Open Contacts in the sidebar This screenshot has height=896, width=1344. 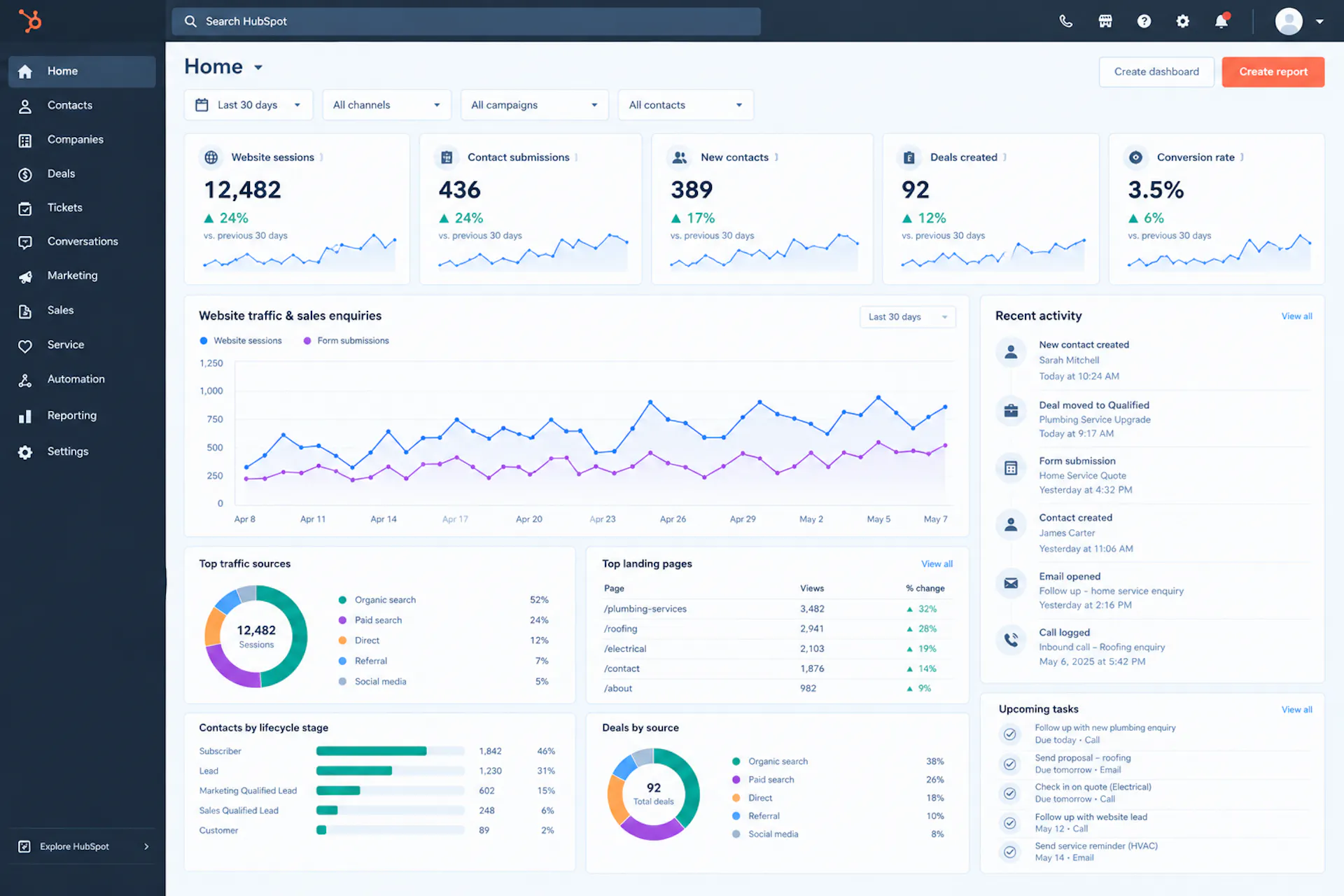click(82, 106)
